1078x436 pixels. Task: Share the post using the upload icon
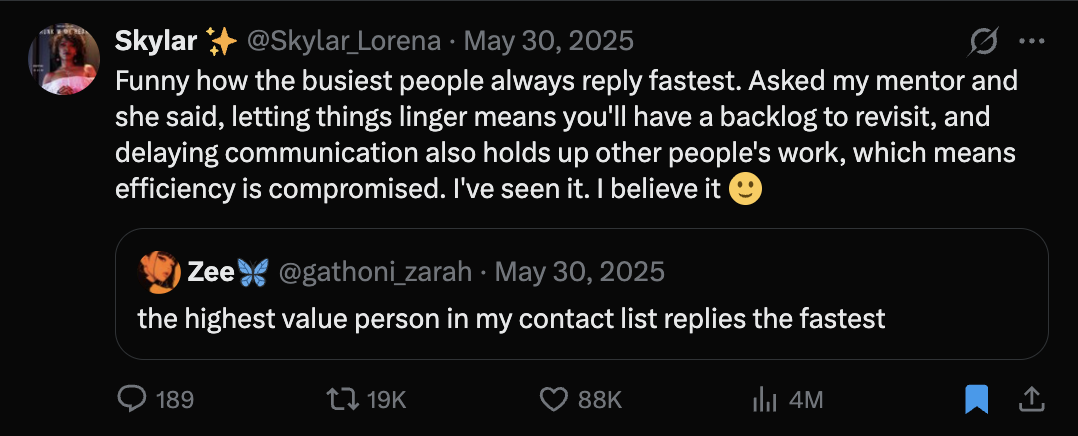[x=1030, y=400]
